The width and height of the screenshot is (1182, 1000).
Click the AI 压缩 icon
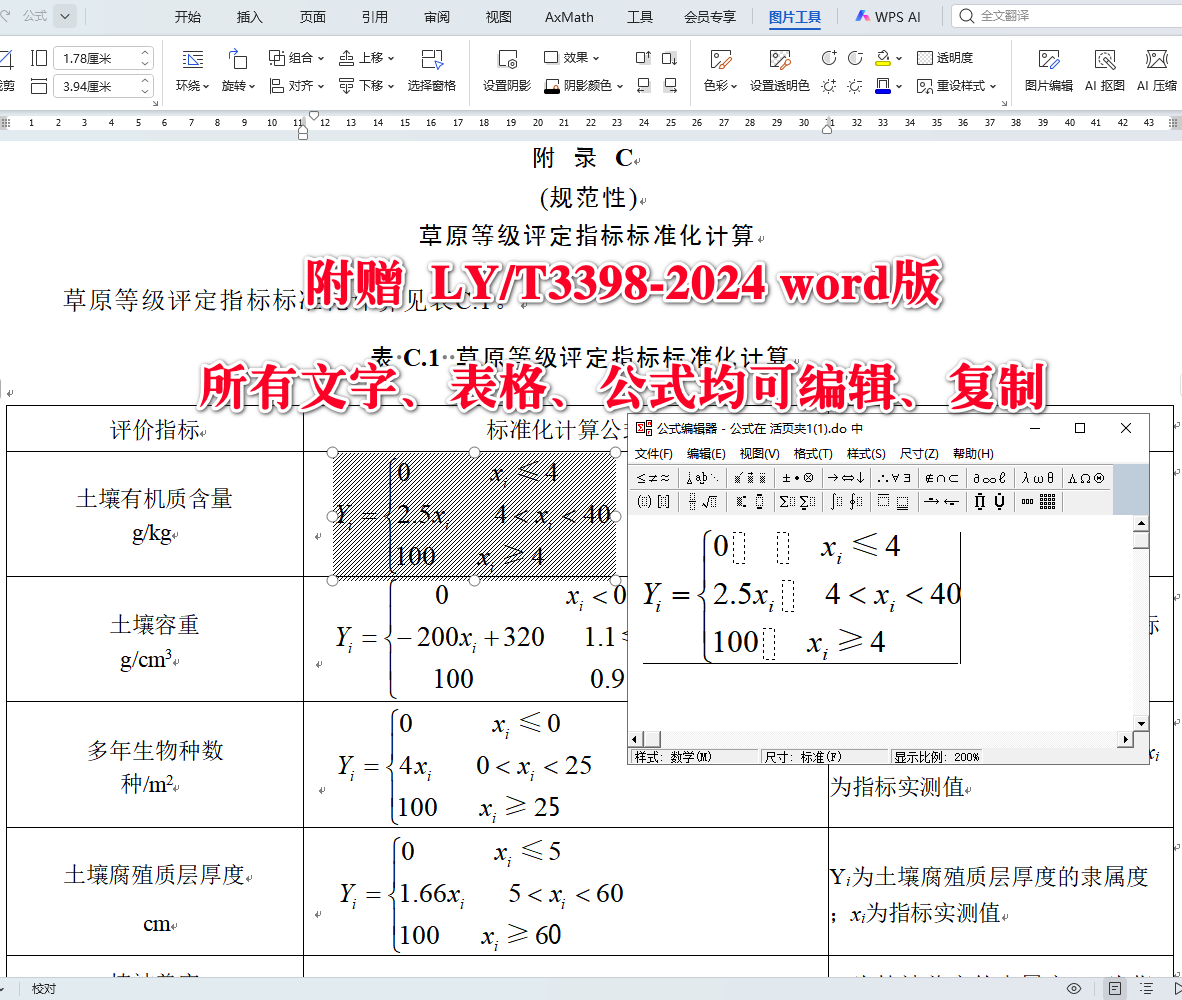click(1158, 71)
